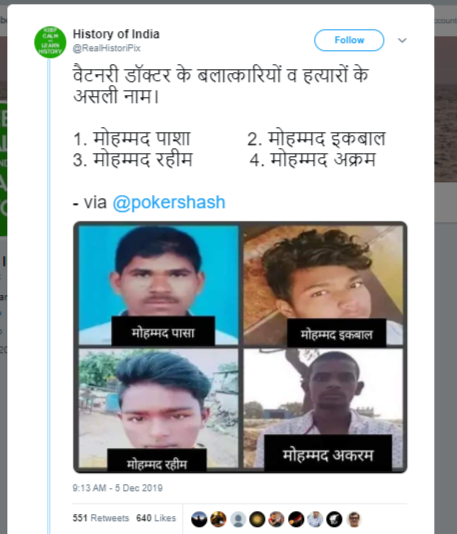Expand the tweet options chevron menu
The height and width of the screenshot is (534, 457).
click(402, 41)
